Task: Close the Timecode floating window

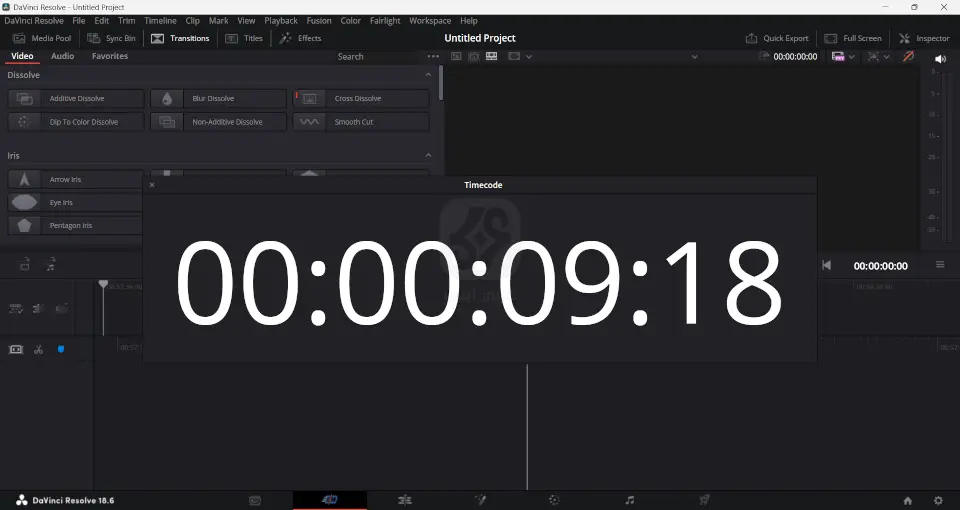Action: pos(152,185)
